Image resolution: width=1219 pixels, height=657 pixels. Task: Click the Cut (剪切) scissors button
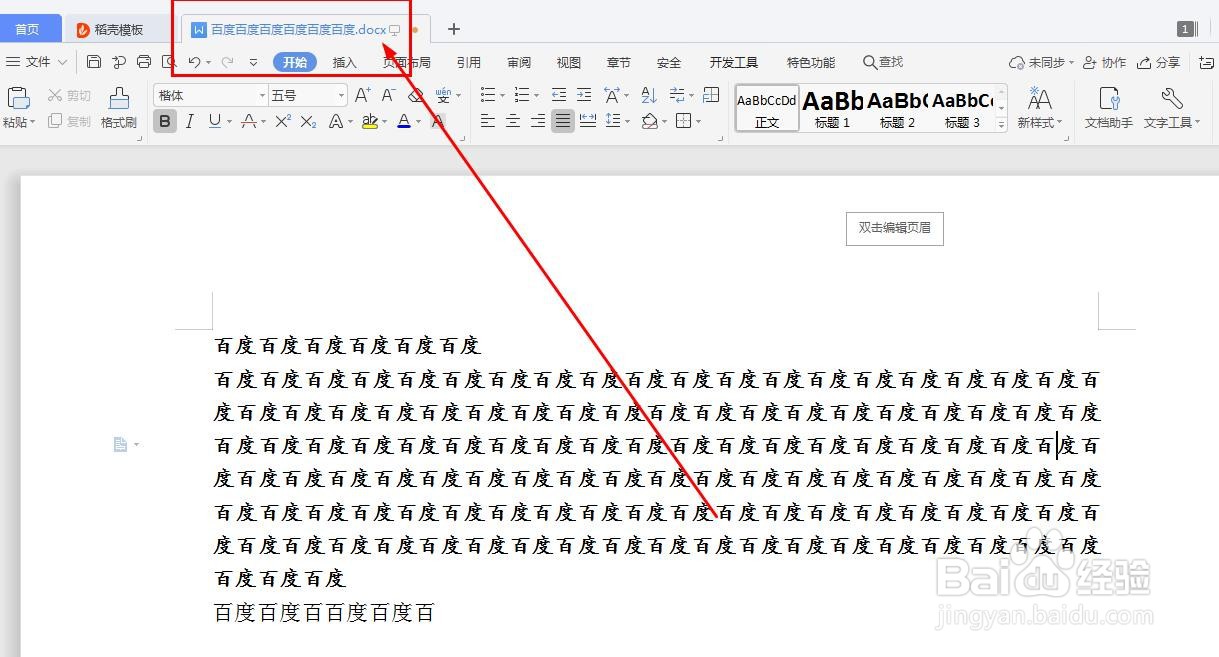pos(69,96)
